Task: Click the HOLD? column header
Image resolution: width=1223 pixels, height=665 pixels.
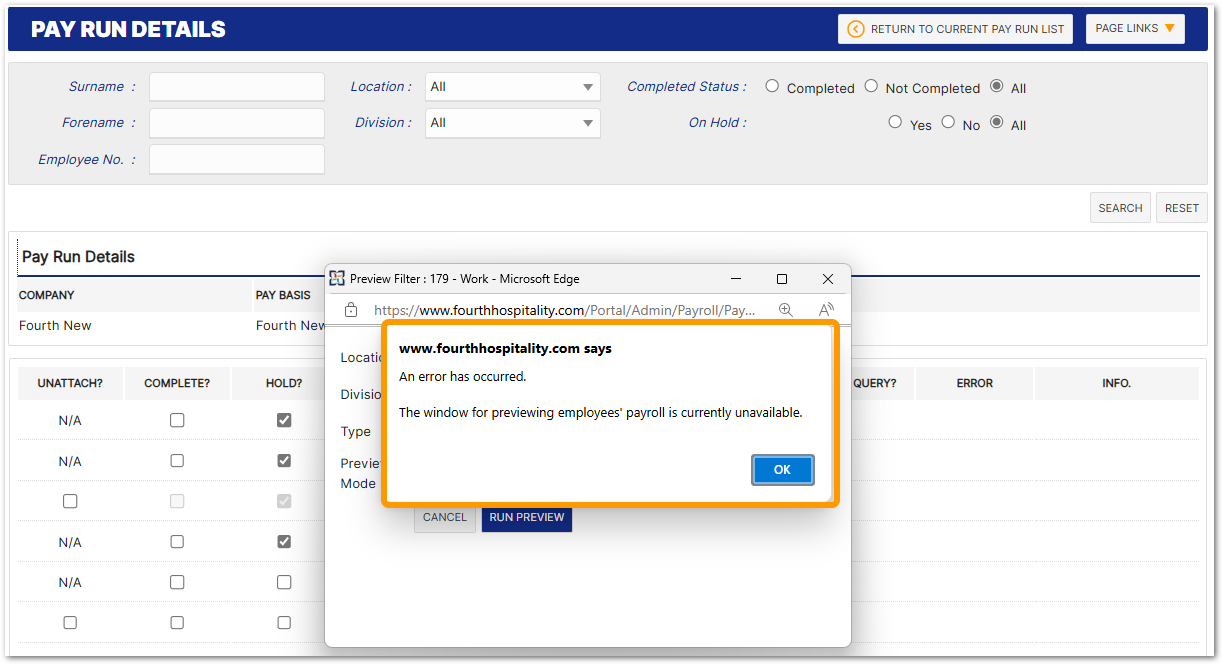Action: pyautogui.click(x=284, y=384)
